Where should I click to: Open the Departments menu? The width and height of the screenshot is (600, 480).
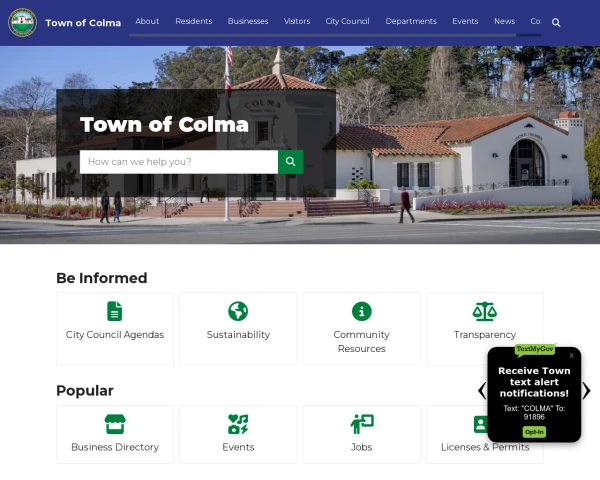[411, 21]
